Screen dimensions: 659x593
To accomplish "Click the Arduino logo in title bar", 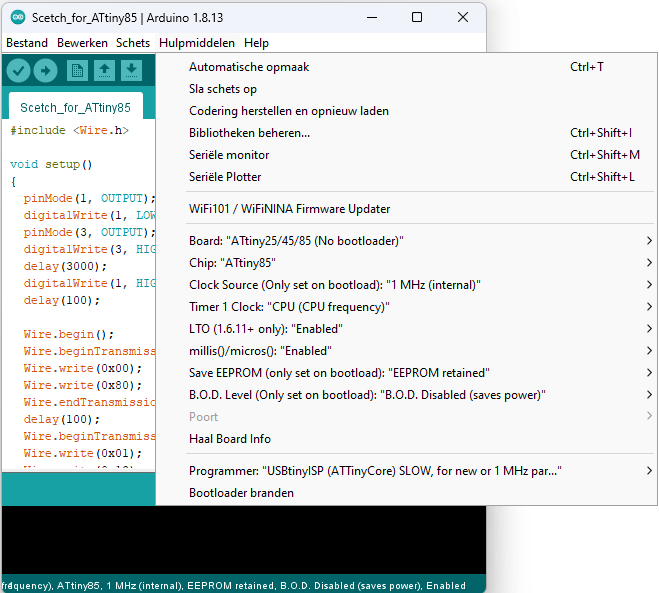I will [x=18, y=17].
